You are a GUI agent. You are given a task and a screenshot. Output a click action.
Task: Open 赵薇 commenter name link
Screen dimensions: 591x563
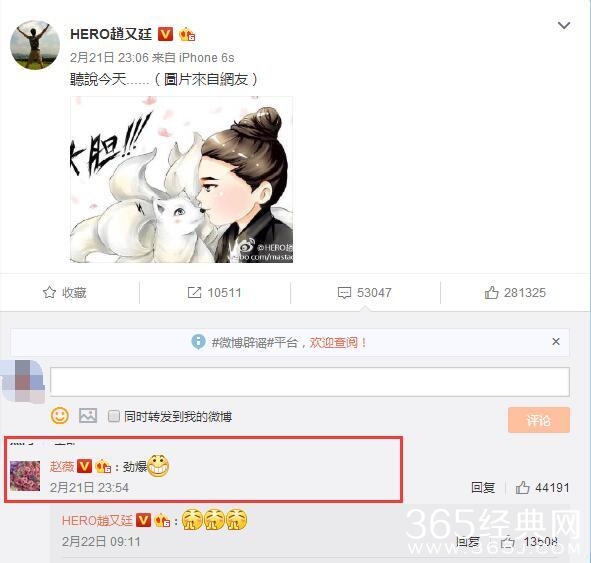tap(62, 467)
